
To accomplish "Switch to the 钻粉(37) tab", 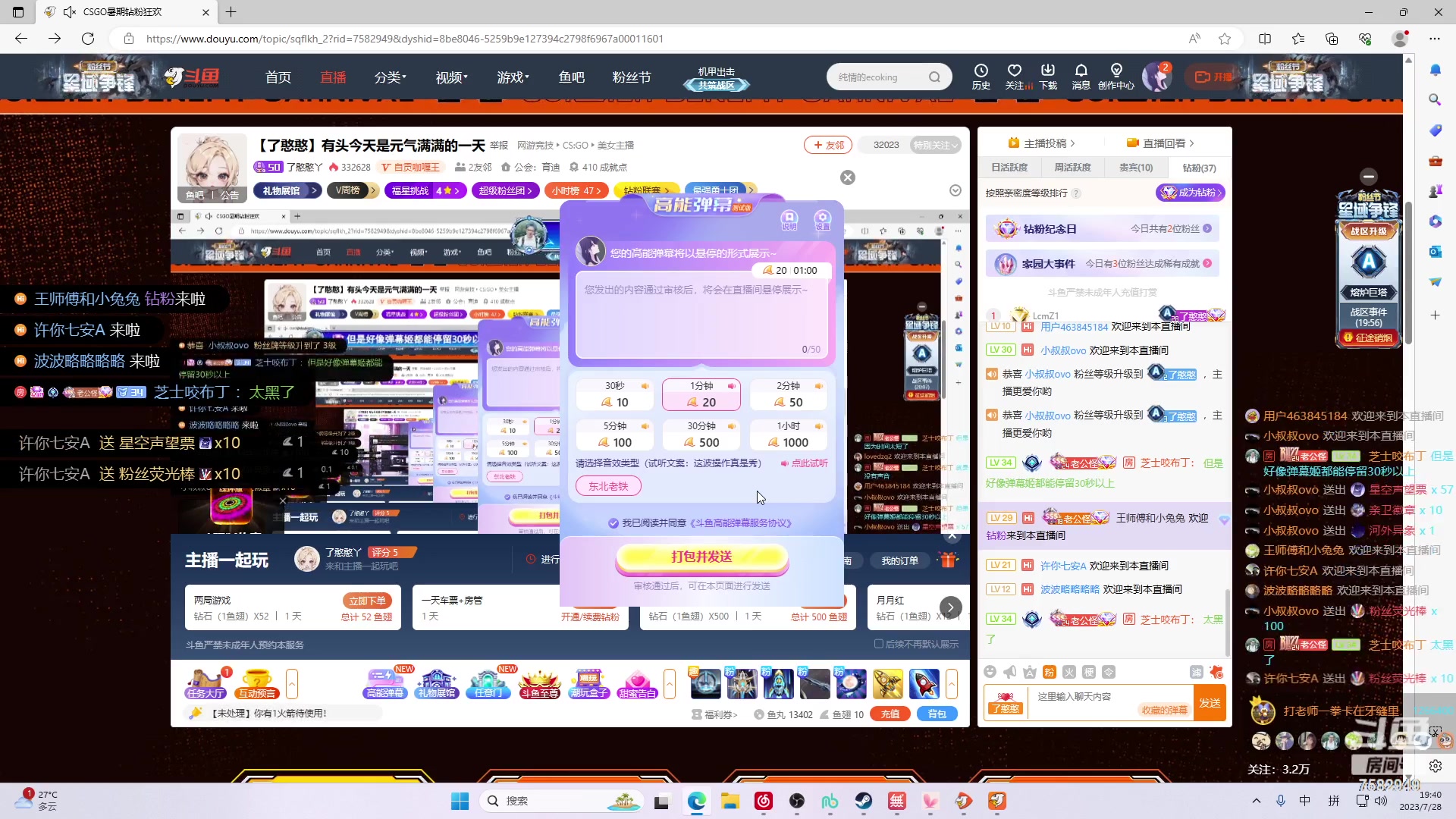I will (1199, 168).
